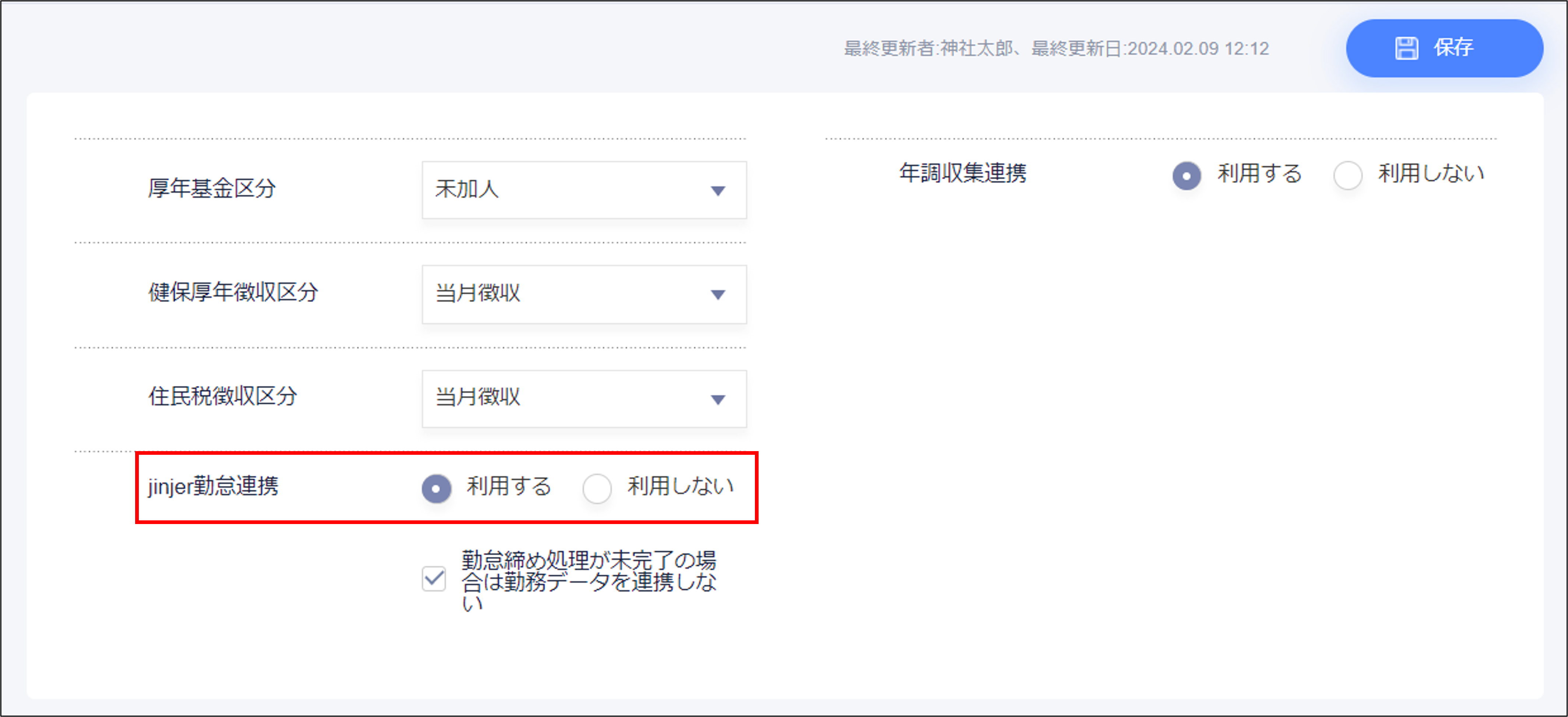Click the 健保厚年徴収区分 label
Viewport: 1568px width, 717px height.
[x=233, y=293]
